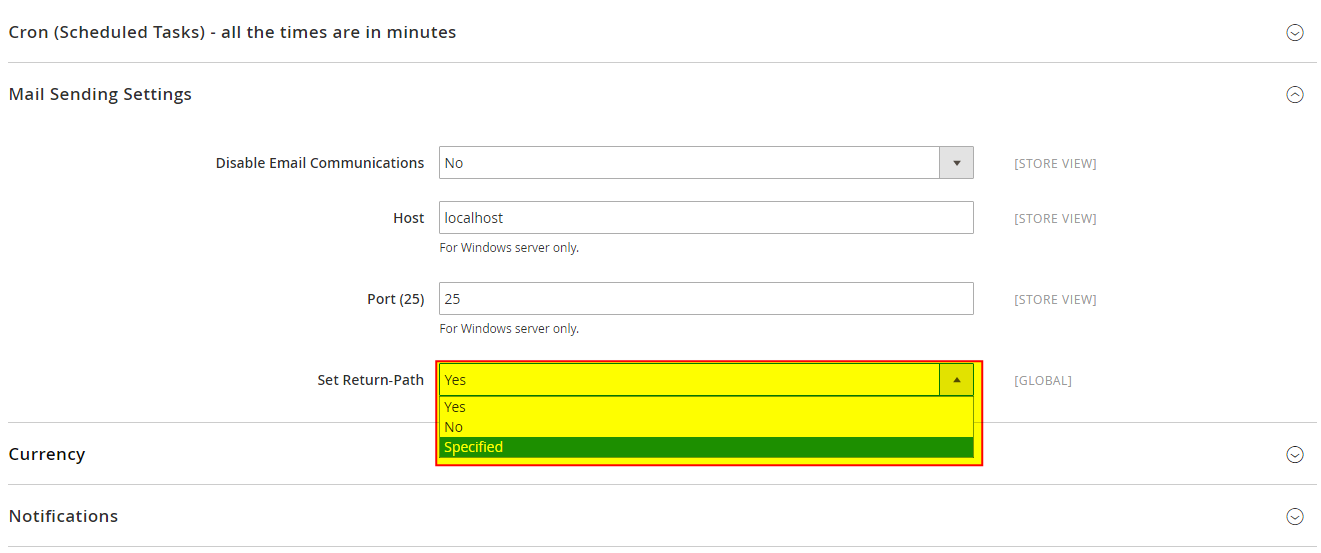Collapse Mail Sending Settings chevron icon

(1294, 95)
